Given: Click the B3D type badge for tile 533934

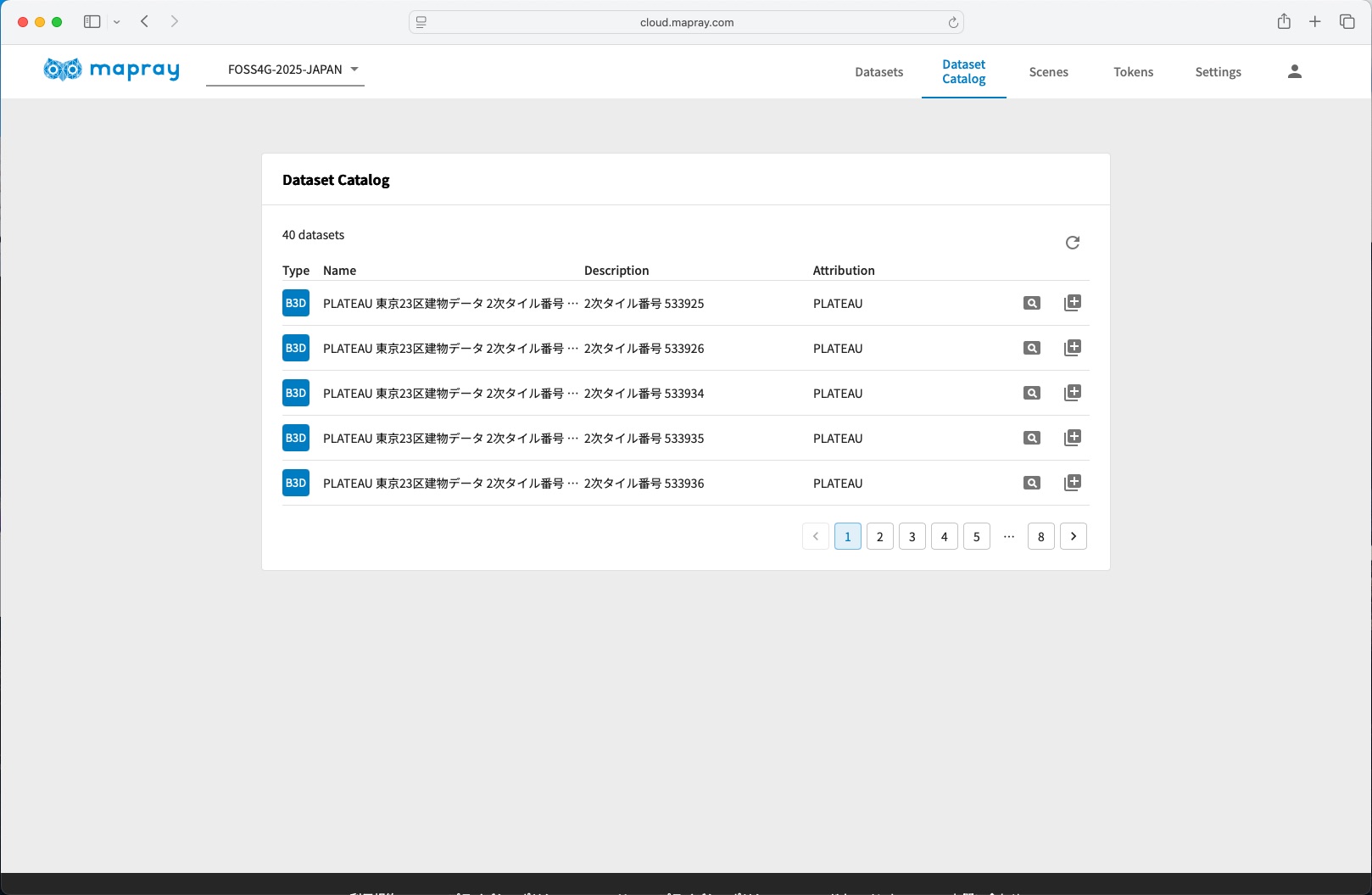Looking at the screenshot, I should point(296,393).
